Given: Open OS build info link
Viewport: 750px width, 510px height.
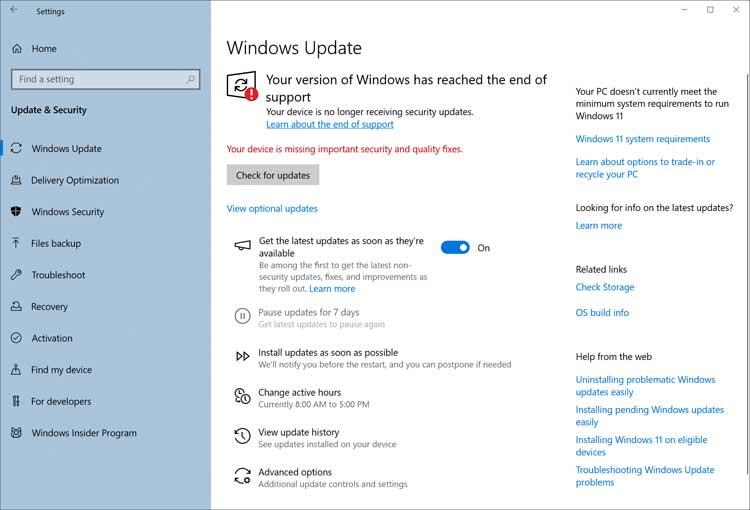Looking at the screenshot, I should [x=602, y=312].
